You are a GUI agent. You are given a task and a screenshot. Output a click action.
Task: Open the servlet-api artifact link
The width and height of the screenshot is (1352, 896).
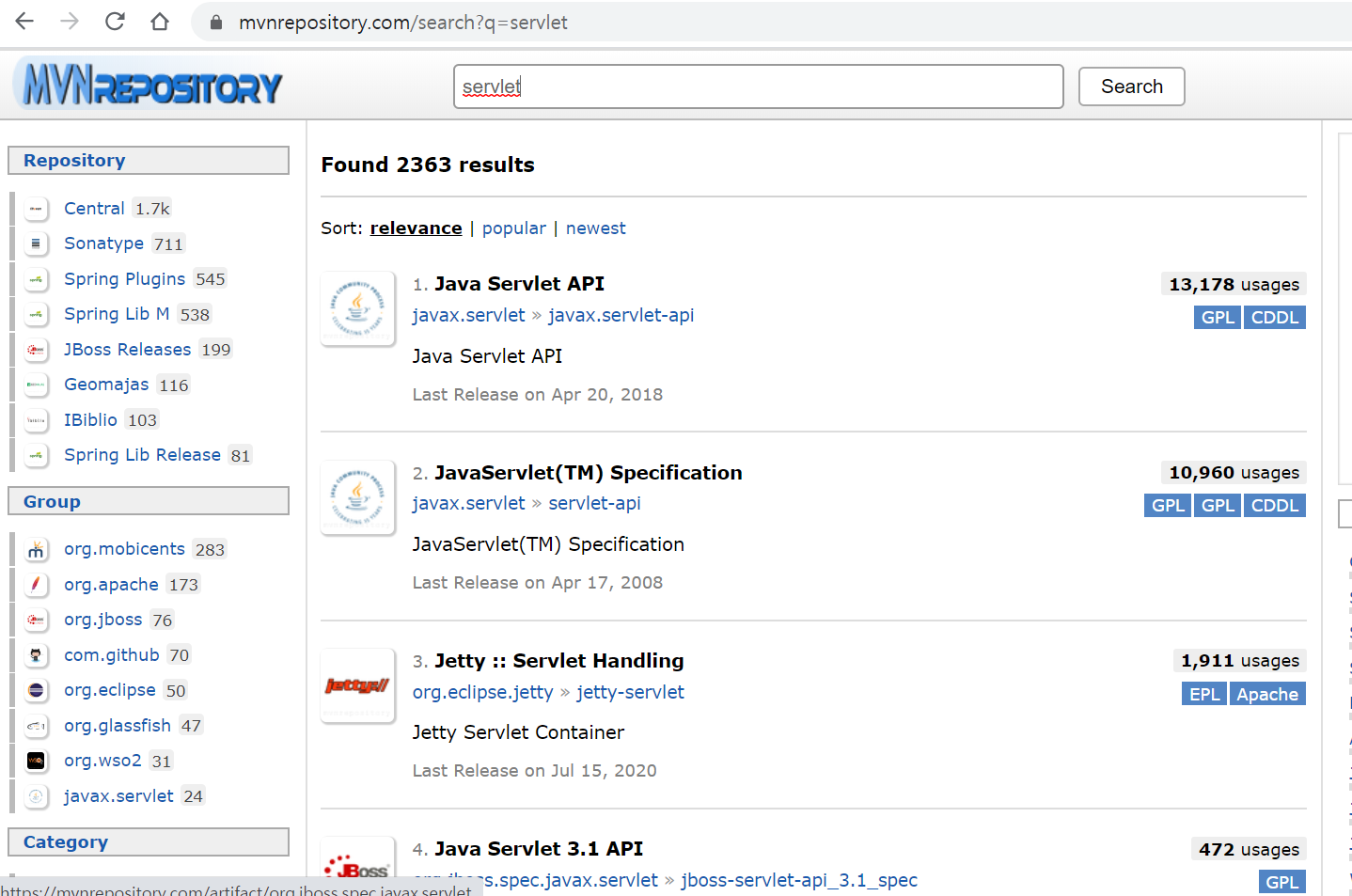coord(595,503)
